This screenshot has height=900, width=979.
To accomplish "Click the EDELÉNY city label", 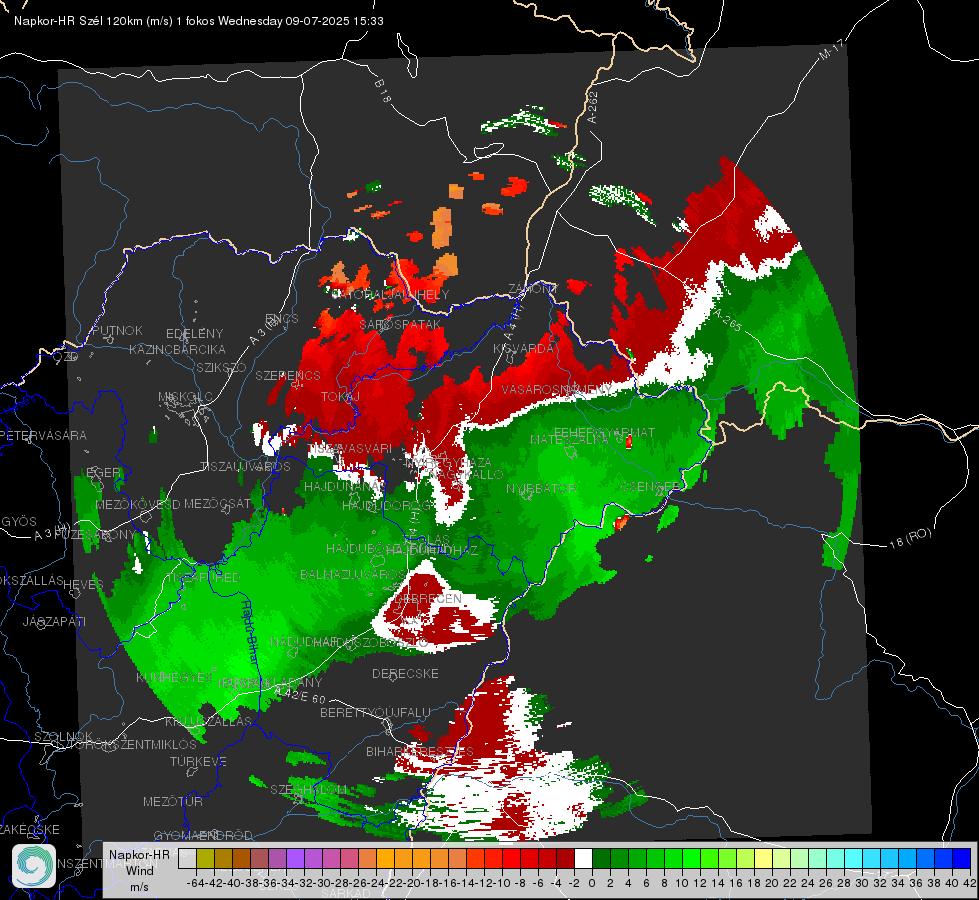I will (194, 334).
